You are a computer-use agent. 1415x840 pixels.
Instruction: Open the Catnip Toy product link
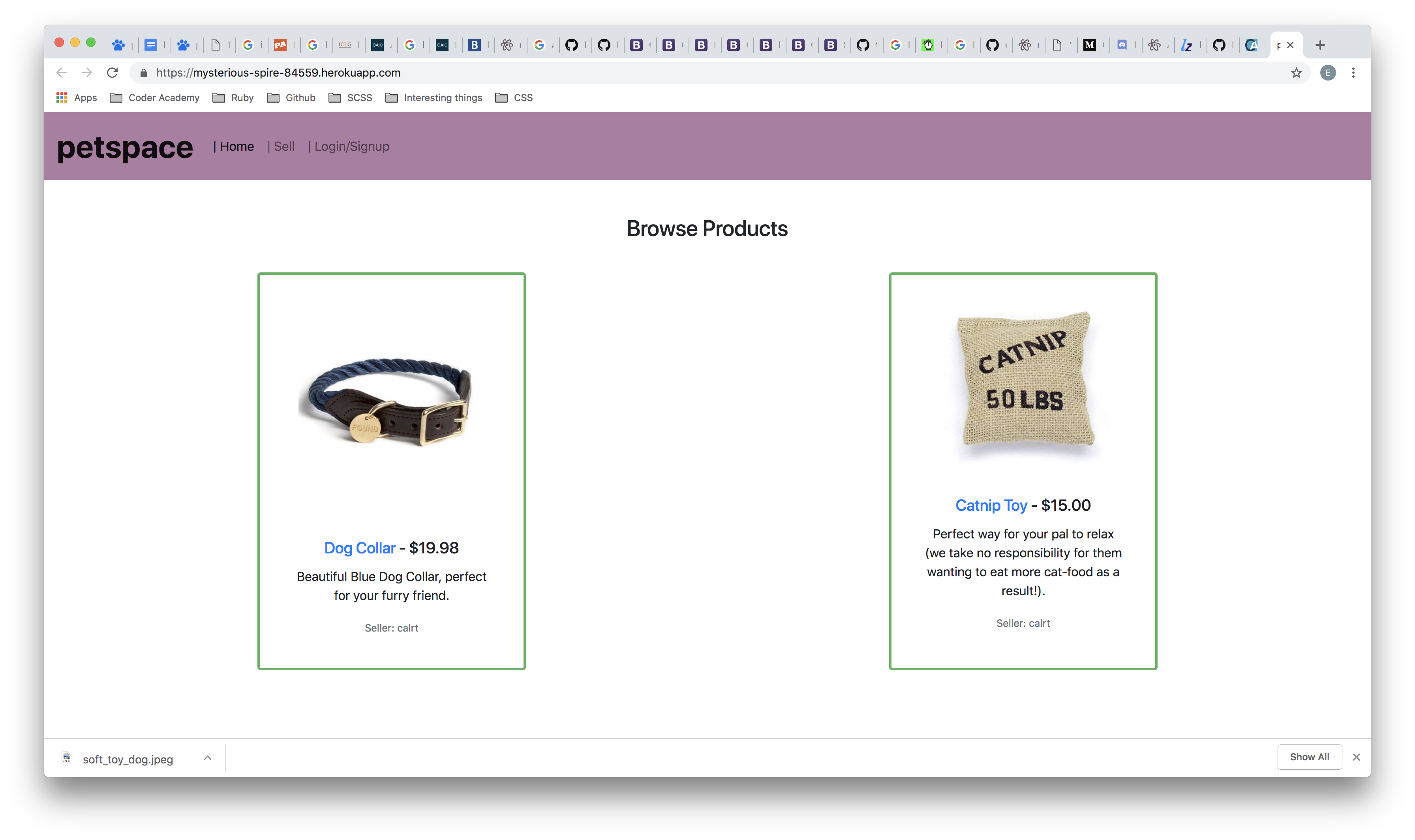click(x=991, y=505)
